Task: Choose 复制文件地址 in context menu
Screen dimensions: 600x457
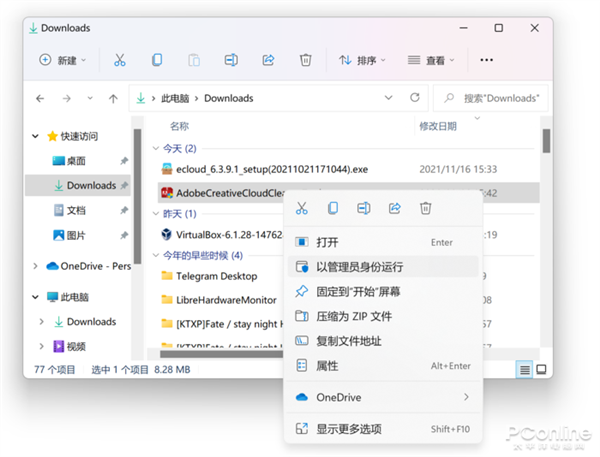Action: coord(383,341)
